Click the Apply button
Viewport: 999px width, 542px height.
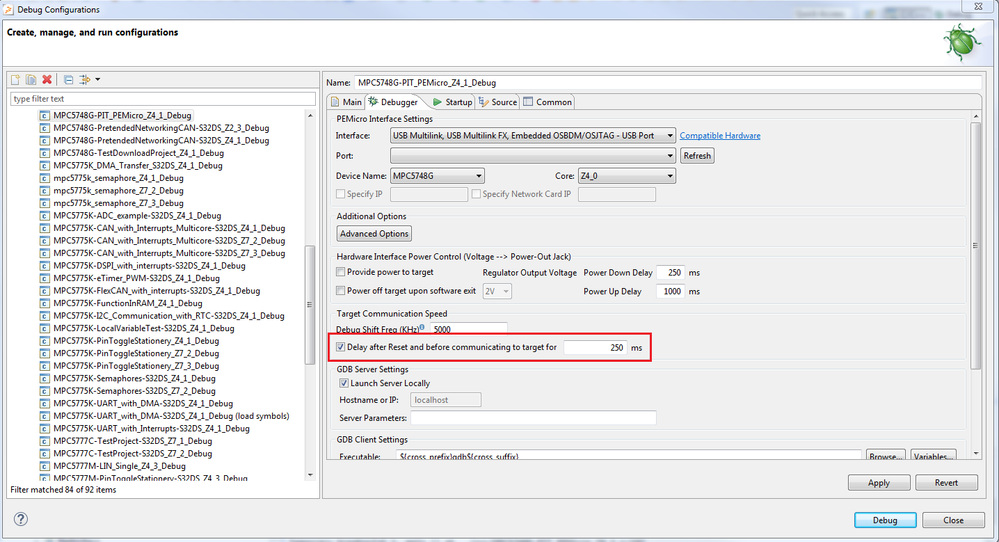pyautogui.click(x=879, y=483)
